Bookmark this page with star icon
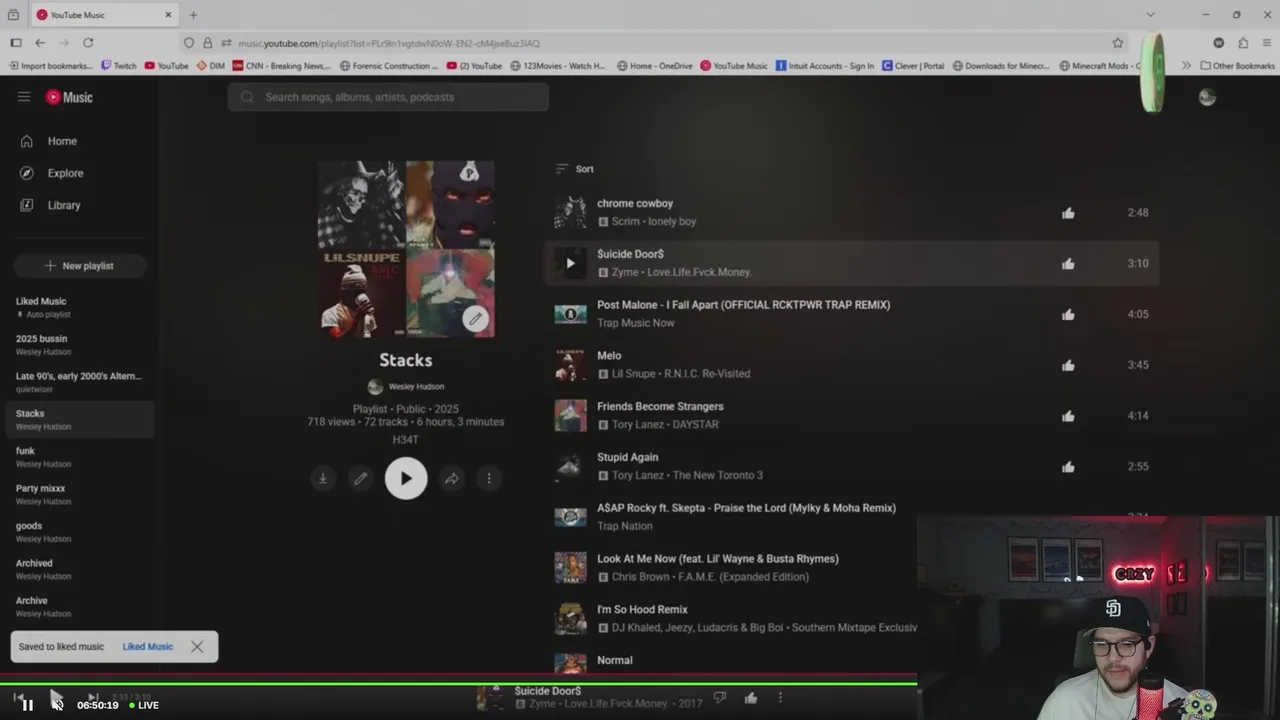This screenshot has width=1280, height=720. point(1118,43)
